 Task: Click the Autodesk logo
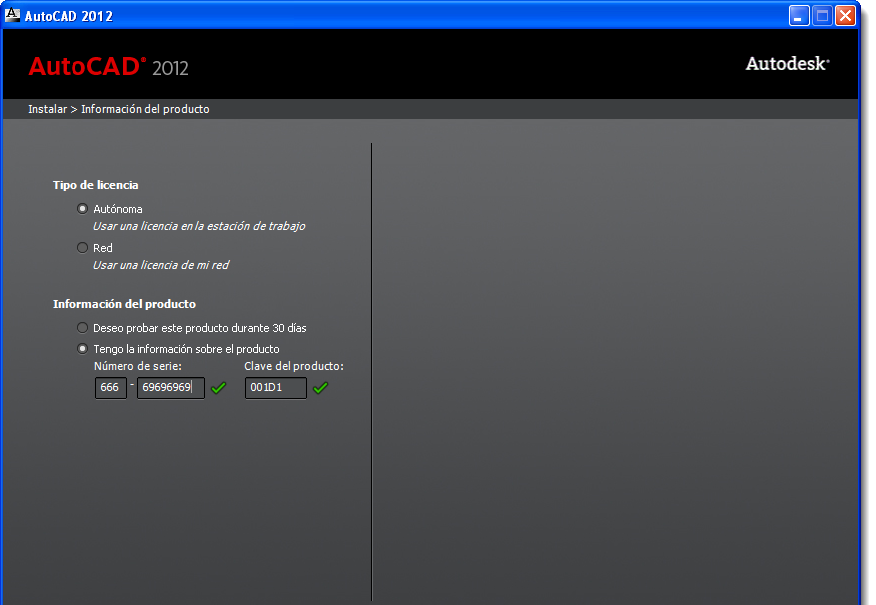[786, 62]
